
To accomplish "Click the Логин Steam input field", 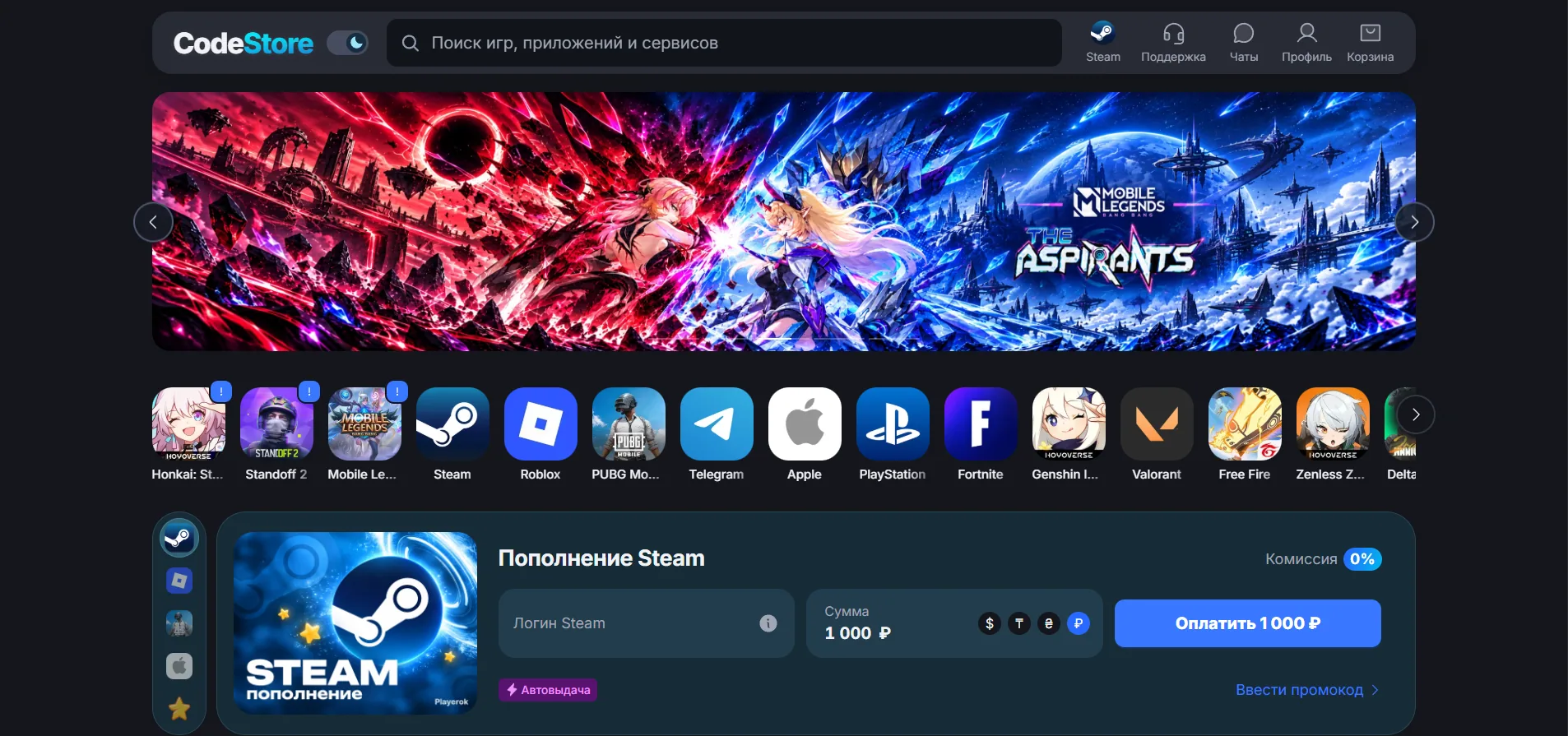I will click(x=646, y=623).
